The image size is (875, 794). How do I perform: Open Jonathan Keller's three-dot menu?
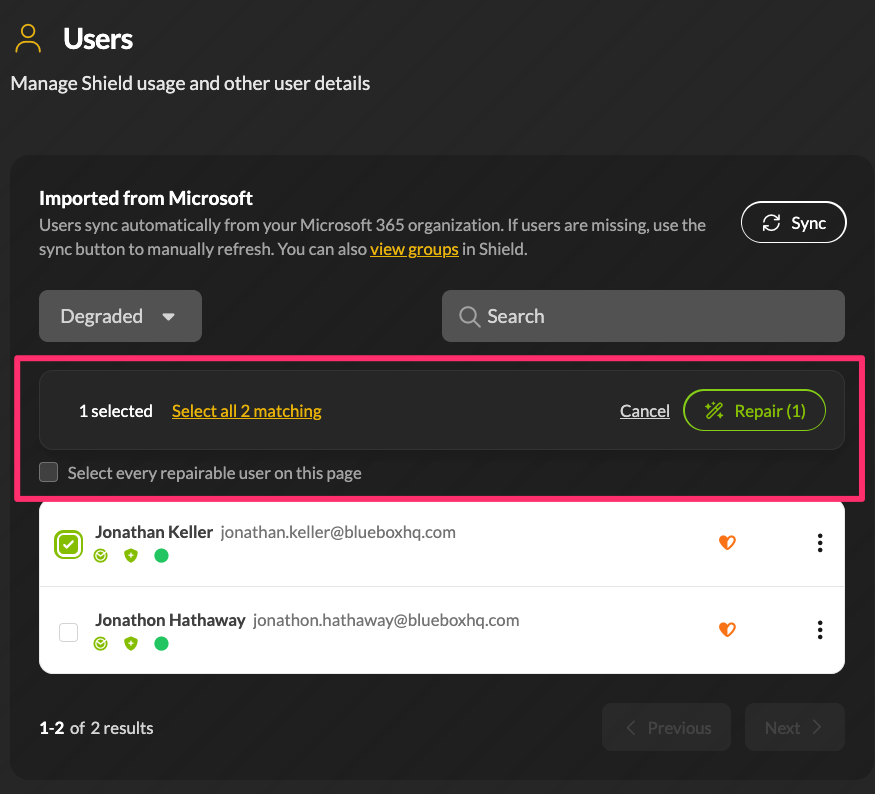click(820, 542)
